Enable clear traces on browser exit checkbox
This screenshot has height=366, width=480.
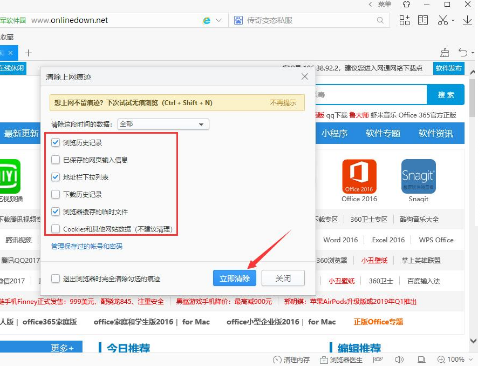(x=55, y=278)
